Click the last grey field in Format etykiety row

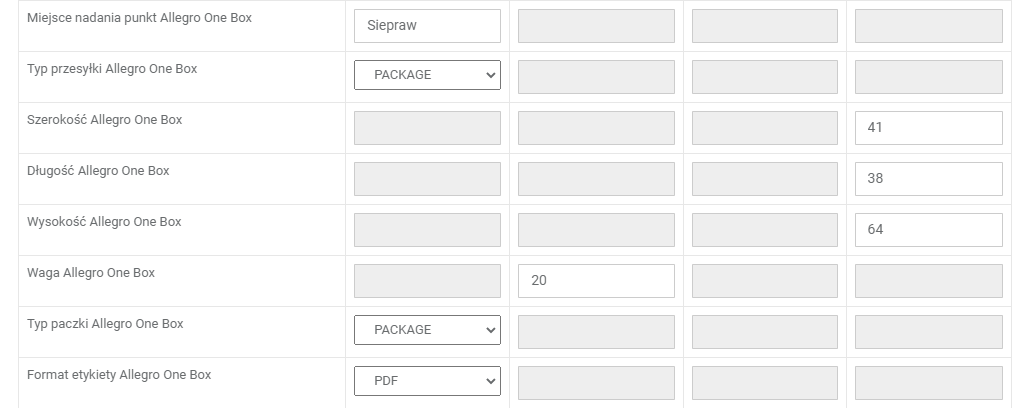[928, 381]
